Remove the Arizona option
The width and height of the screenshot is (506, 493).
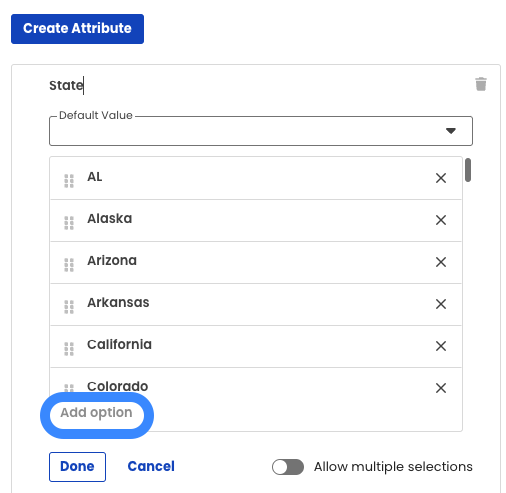[x=441, y=262]
